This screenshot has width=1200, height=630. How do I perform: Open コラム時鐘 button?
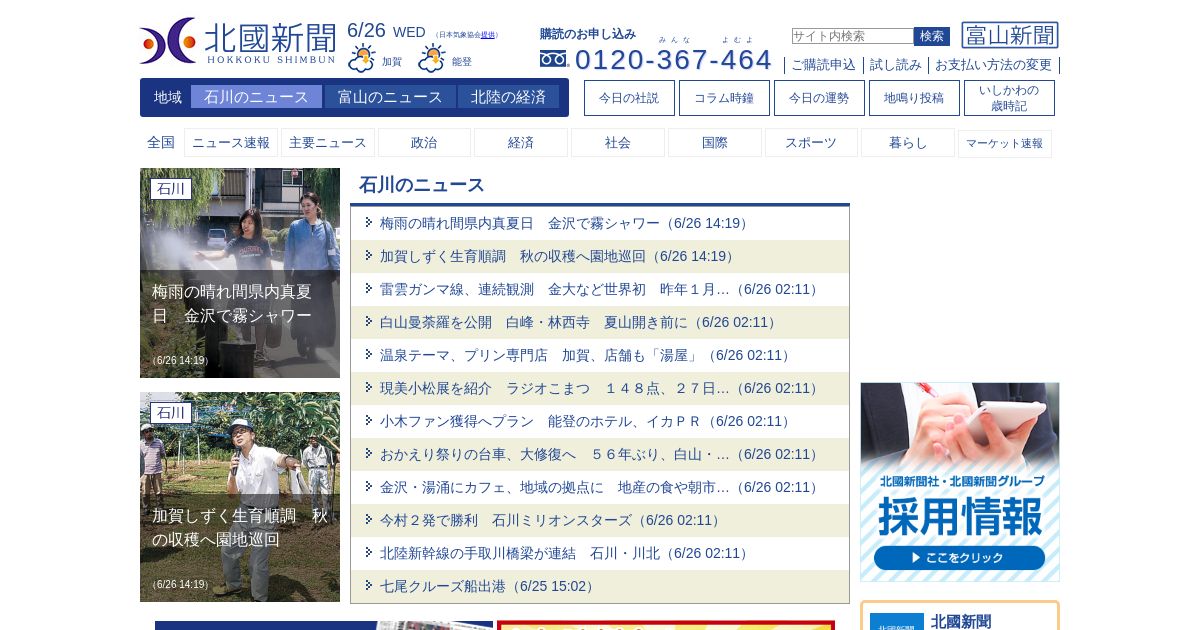click(x=724, y=98)
